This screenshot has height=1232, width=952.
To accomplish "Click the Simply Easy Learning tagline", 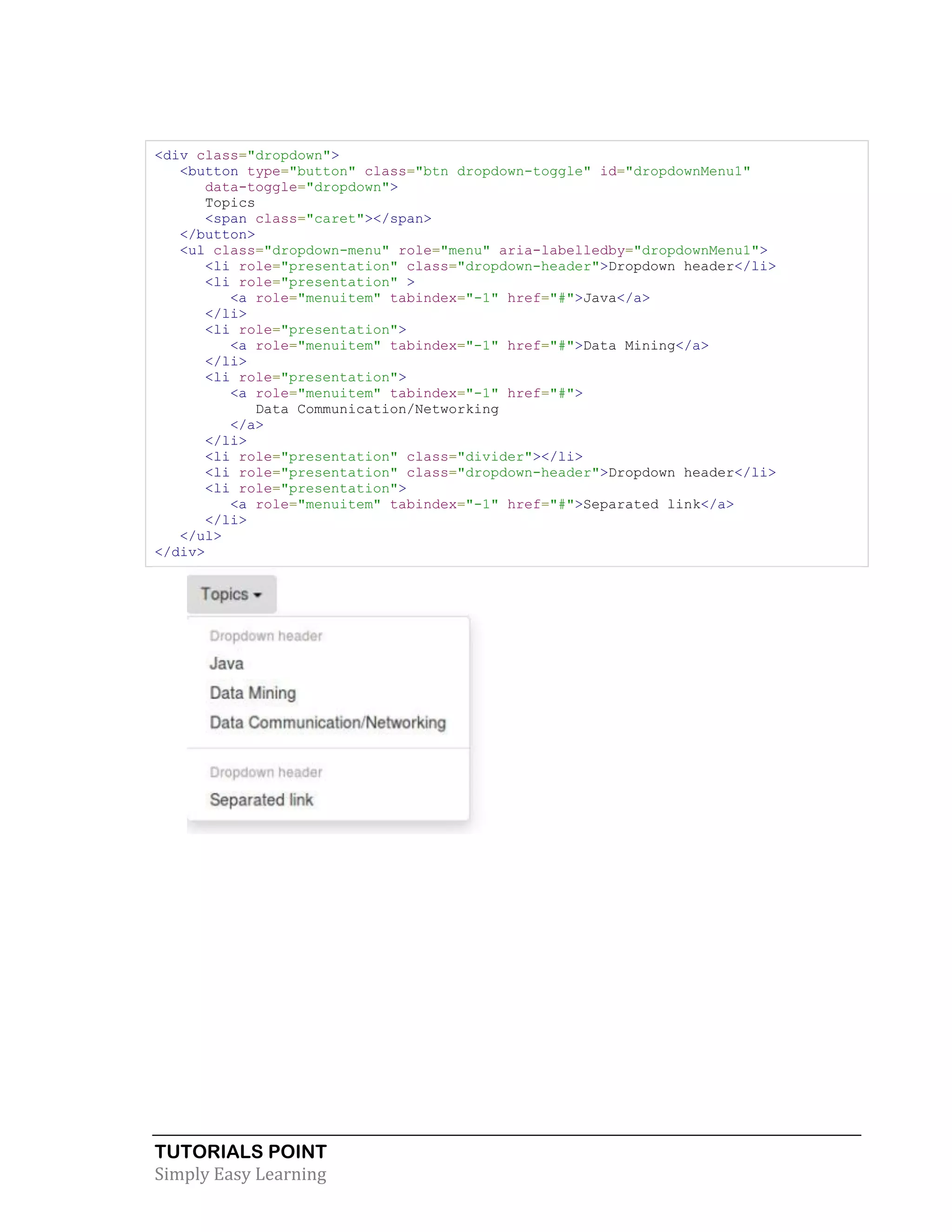I will coord(240,1174).
